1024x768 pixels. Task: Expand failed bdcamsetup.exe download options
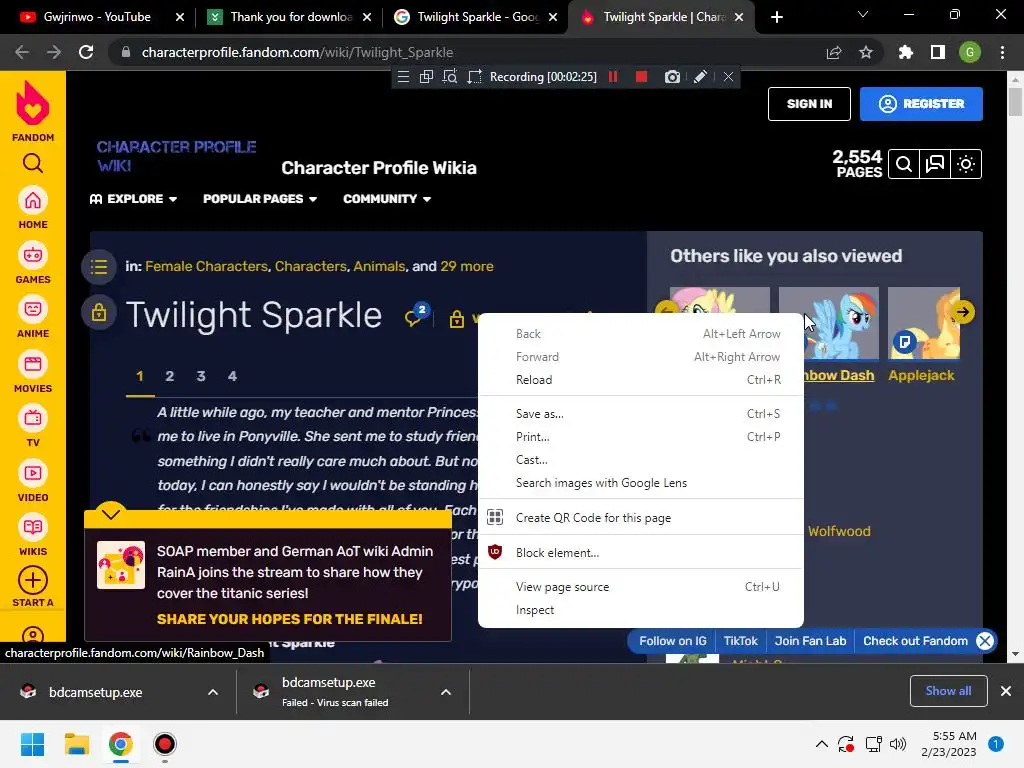(x=446, y=692)
